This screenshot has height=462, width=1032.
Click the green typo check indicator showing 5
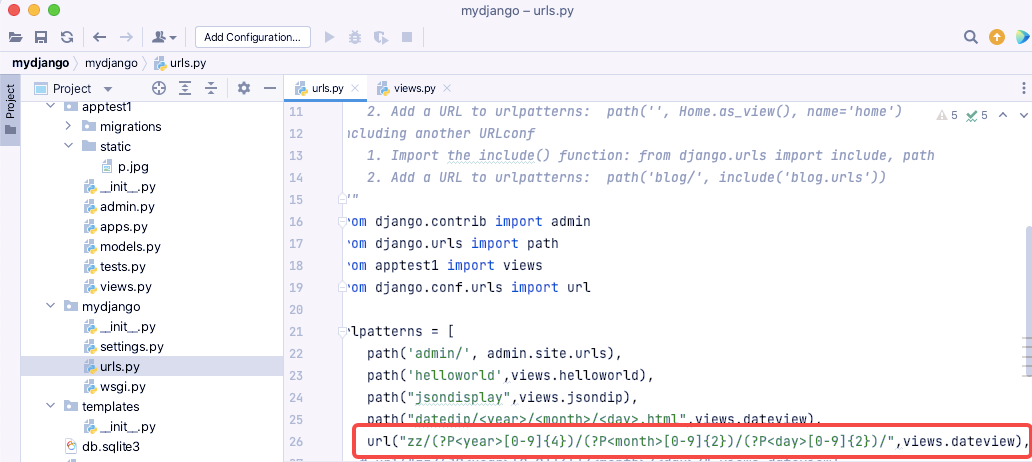[976, 115]
